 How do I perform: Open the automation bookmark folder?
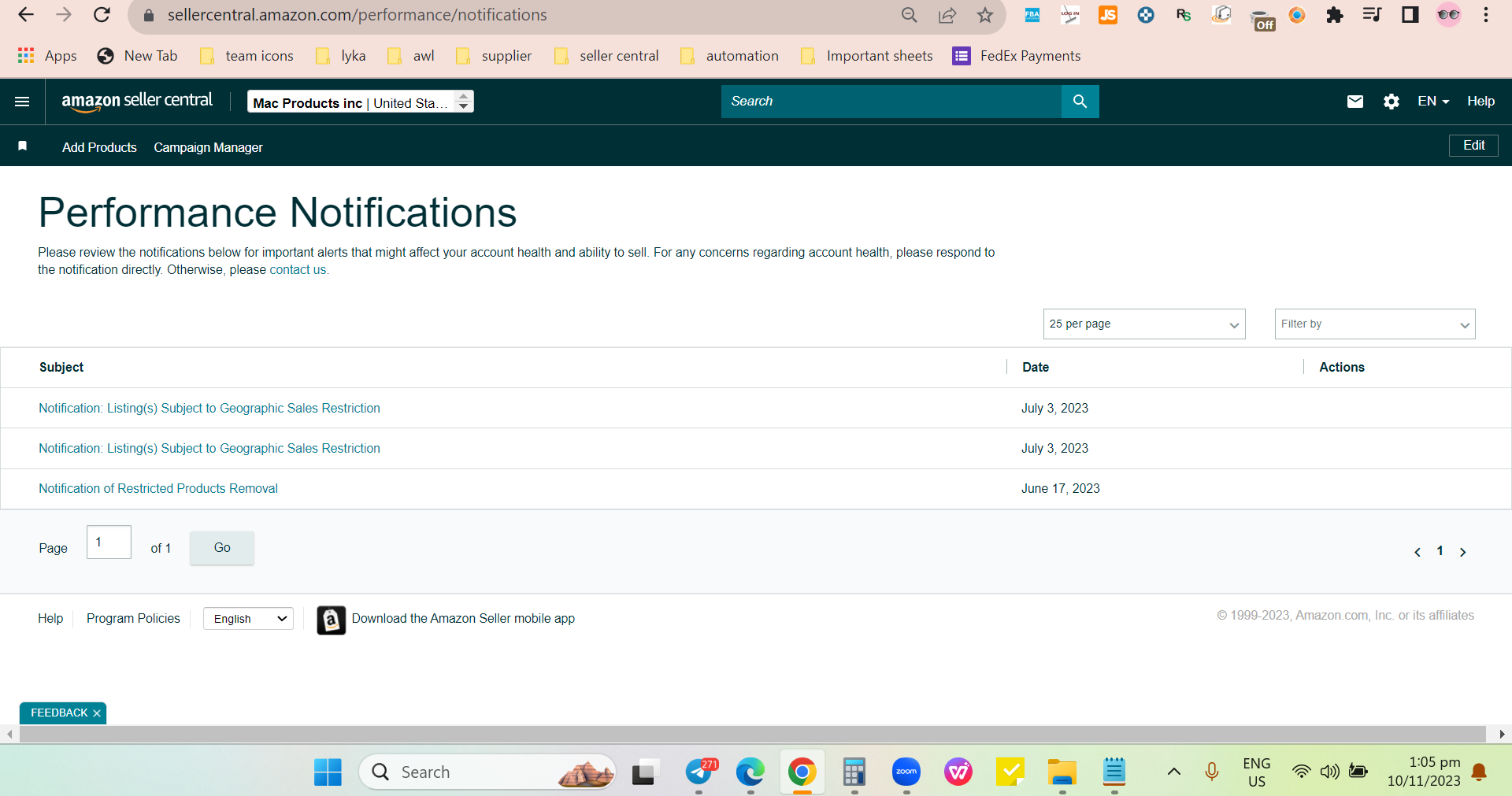(730, 56)
